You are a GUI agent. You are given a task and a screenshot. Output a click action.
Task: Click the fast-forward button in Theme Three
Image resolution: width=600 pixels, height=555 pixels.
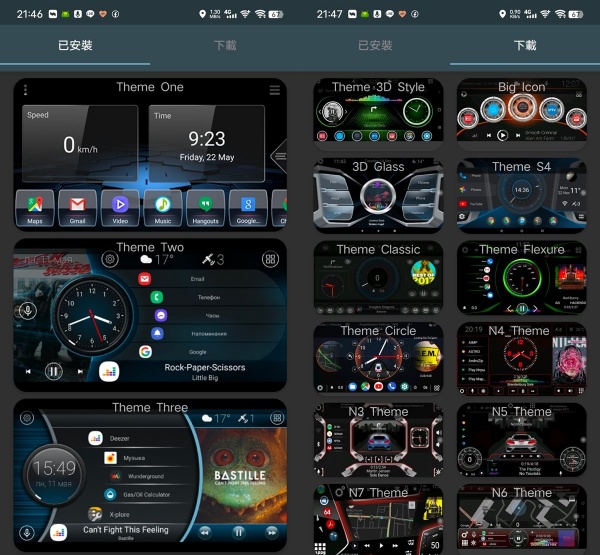(x=271, y=532)
